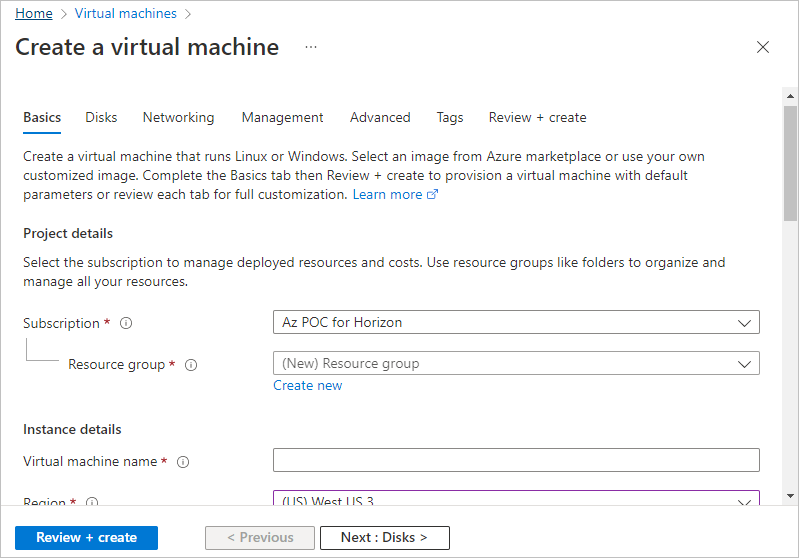Click the Previous button
The width and height of the screenshot is (799, 558).
click(x=260, y=538)
